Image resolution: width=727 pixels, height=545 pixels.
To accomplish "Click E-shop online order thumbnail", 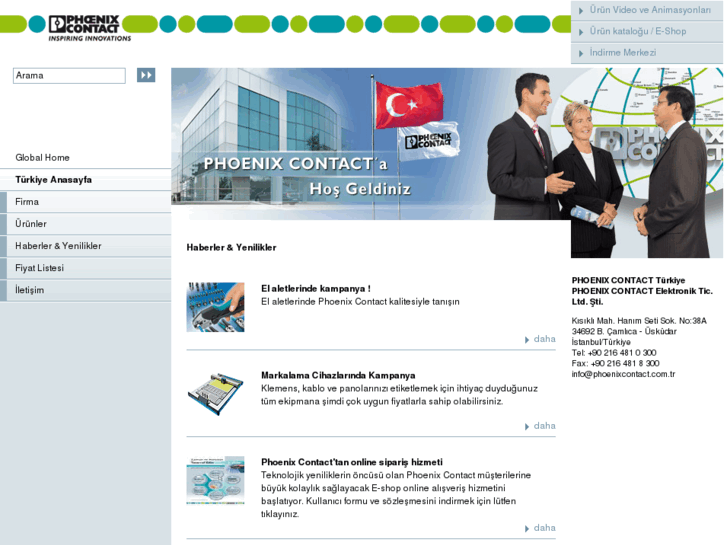I will pos(216,480).
